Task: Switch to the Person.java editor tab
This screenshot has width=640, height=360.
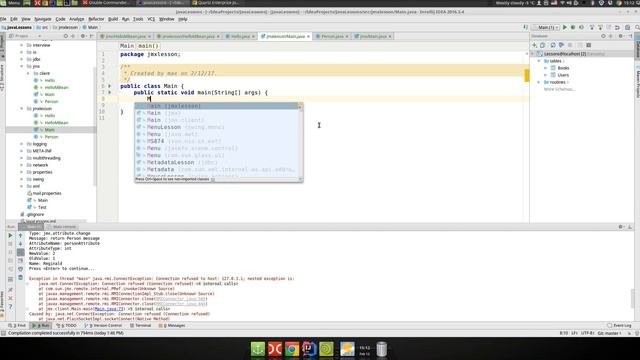Action: pos(332,36)
